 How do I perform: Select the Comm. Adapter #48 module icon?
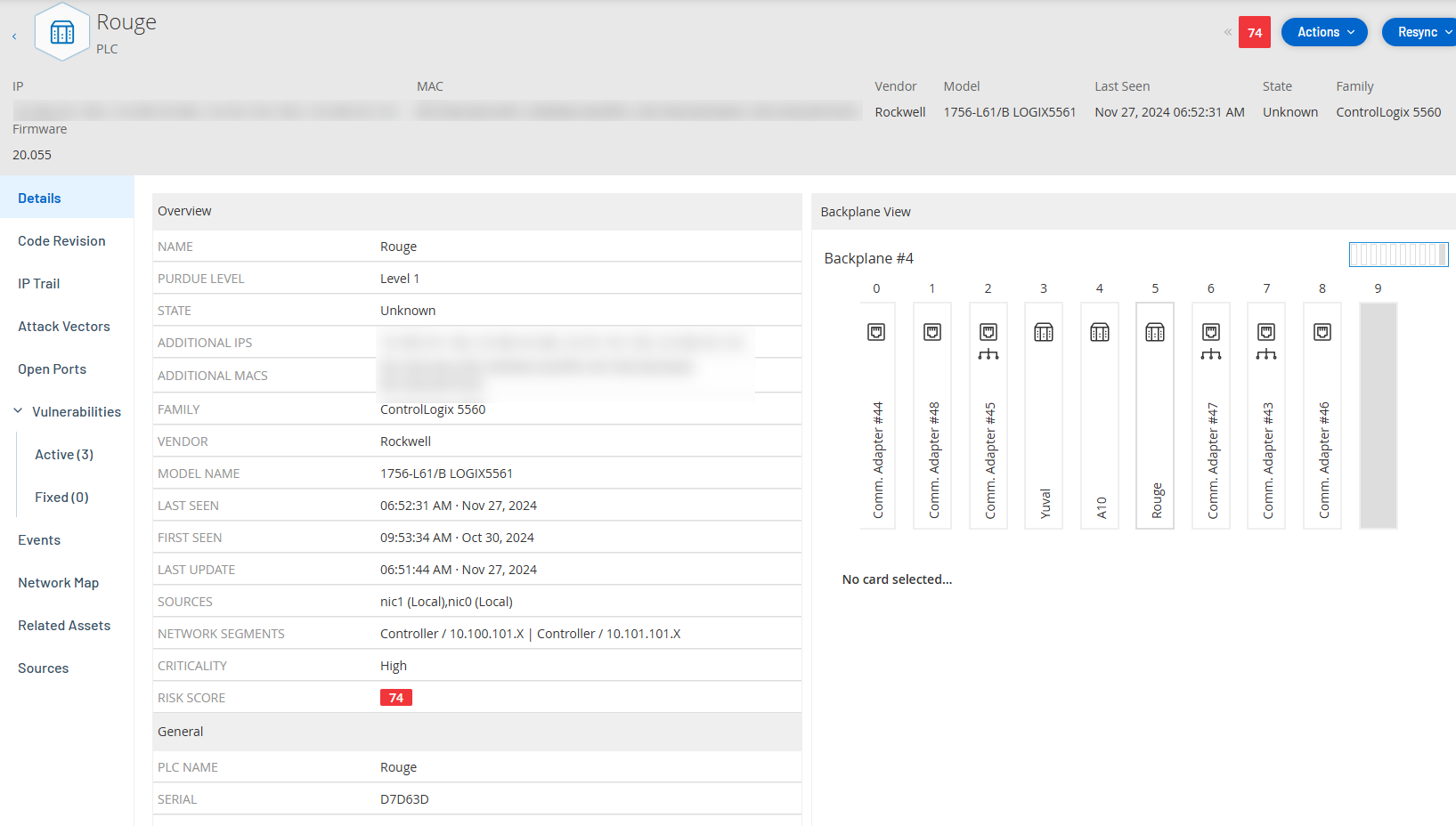coord(932,332)
